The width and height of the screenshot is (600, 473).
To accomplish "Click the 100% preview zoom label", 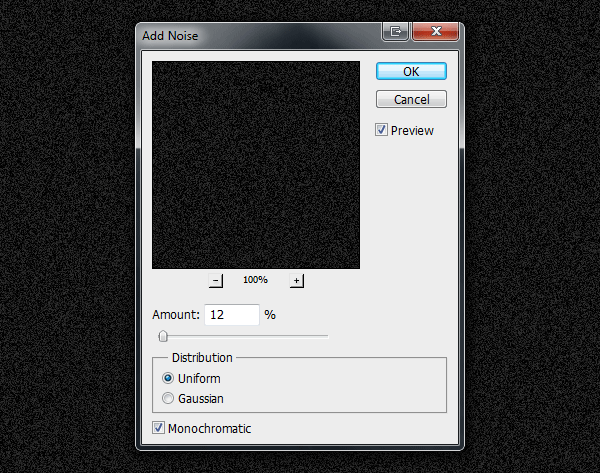I will 255,280.
